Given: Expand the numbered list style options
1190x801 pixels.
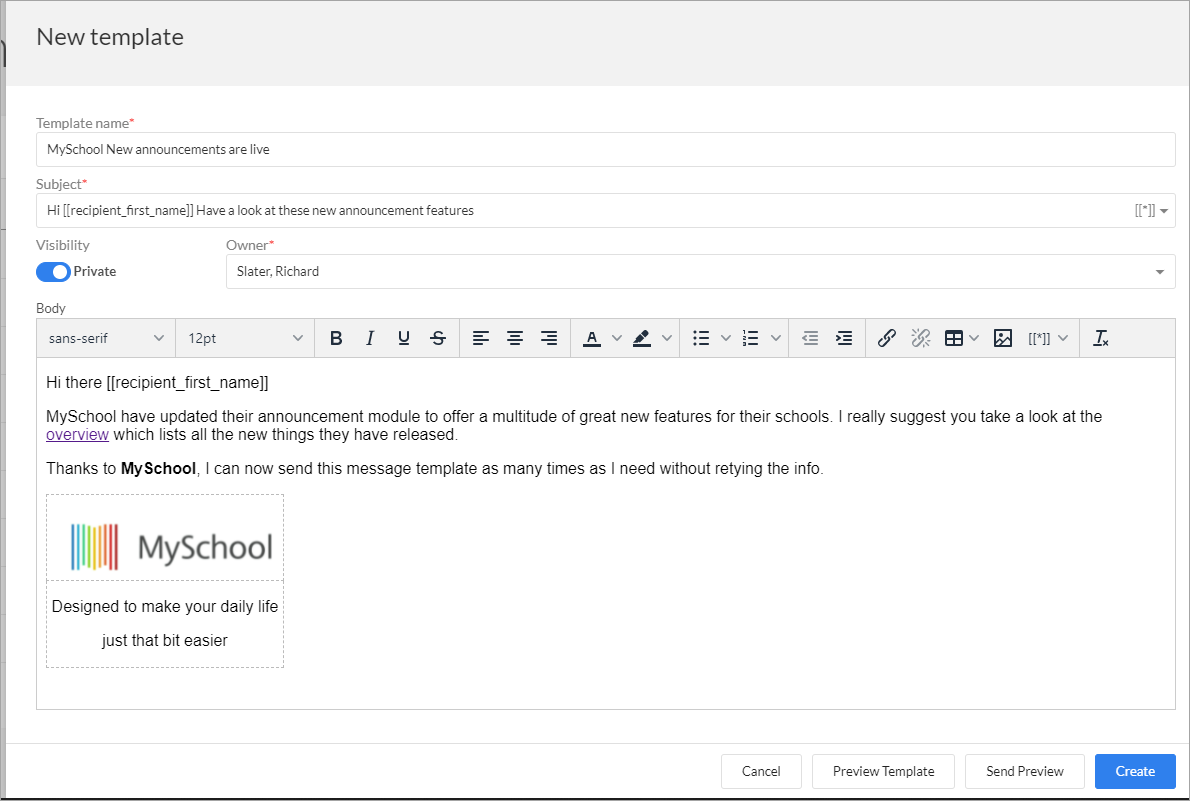Looking at the screenshot, I should coord(776,339).
